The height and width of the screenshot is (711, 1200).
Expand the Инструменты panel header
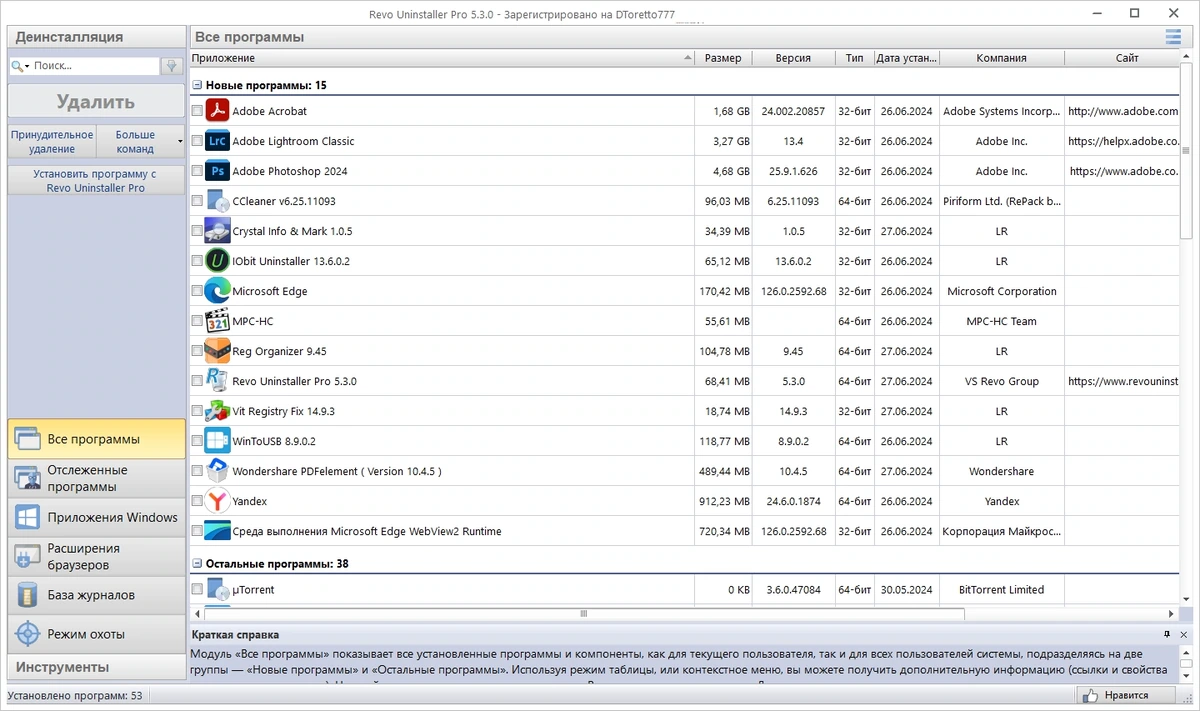[96, 667]
